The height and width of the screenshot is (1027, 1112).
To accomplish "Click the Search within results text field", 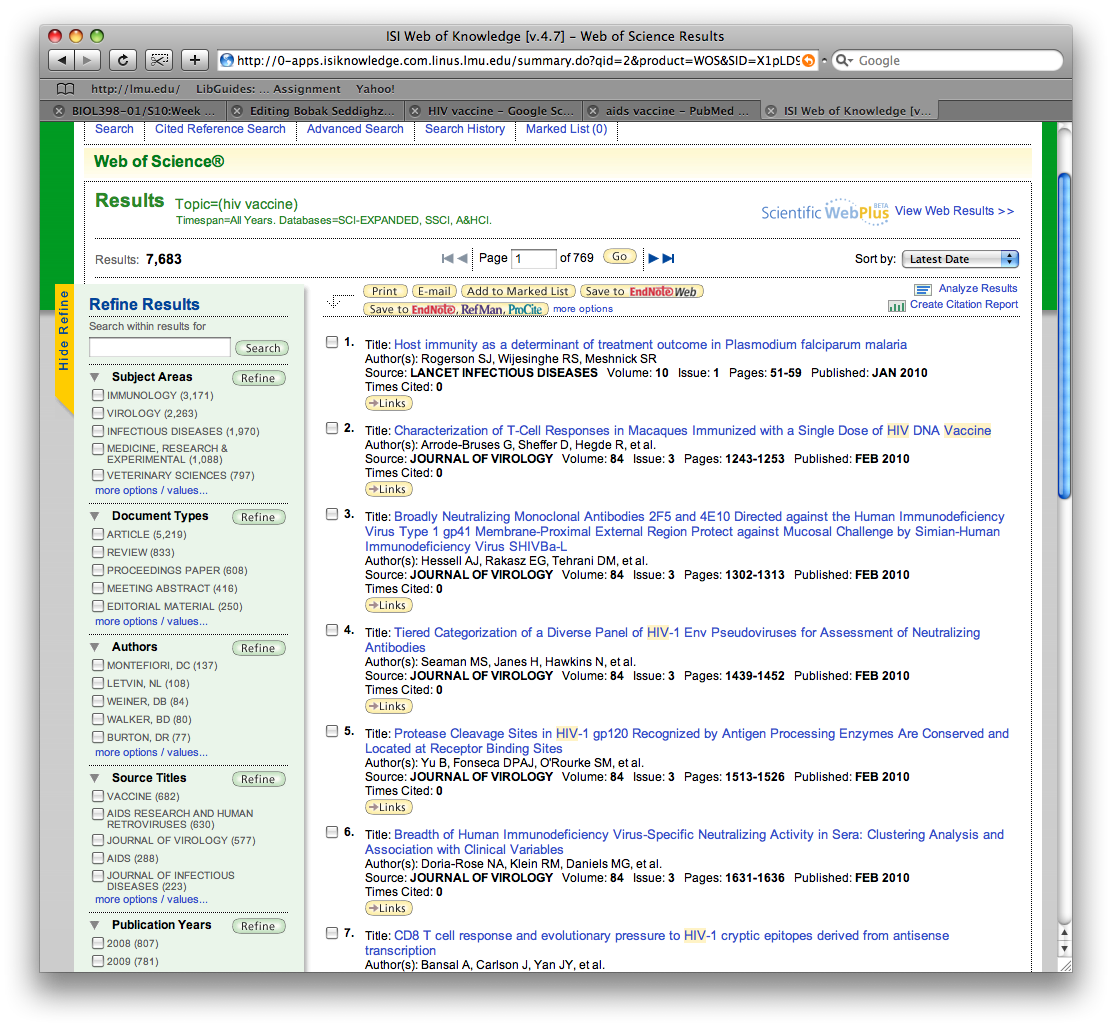I will pos(160,347).
